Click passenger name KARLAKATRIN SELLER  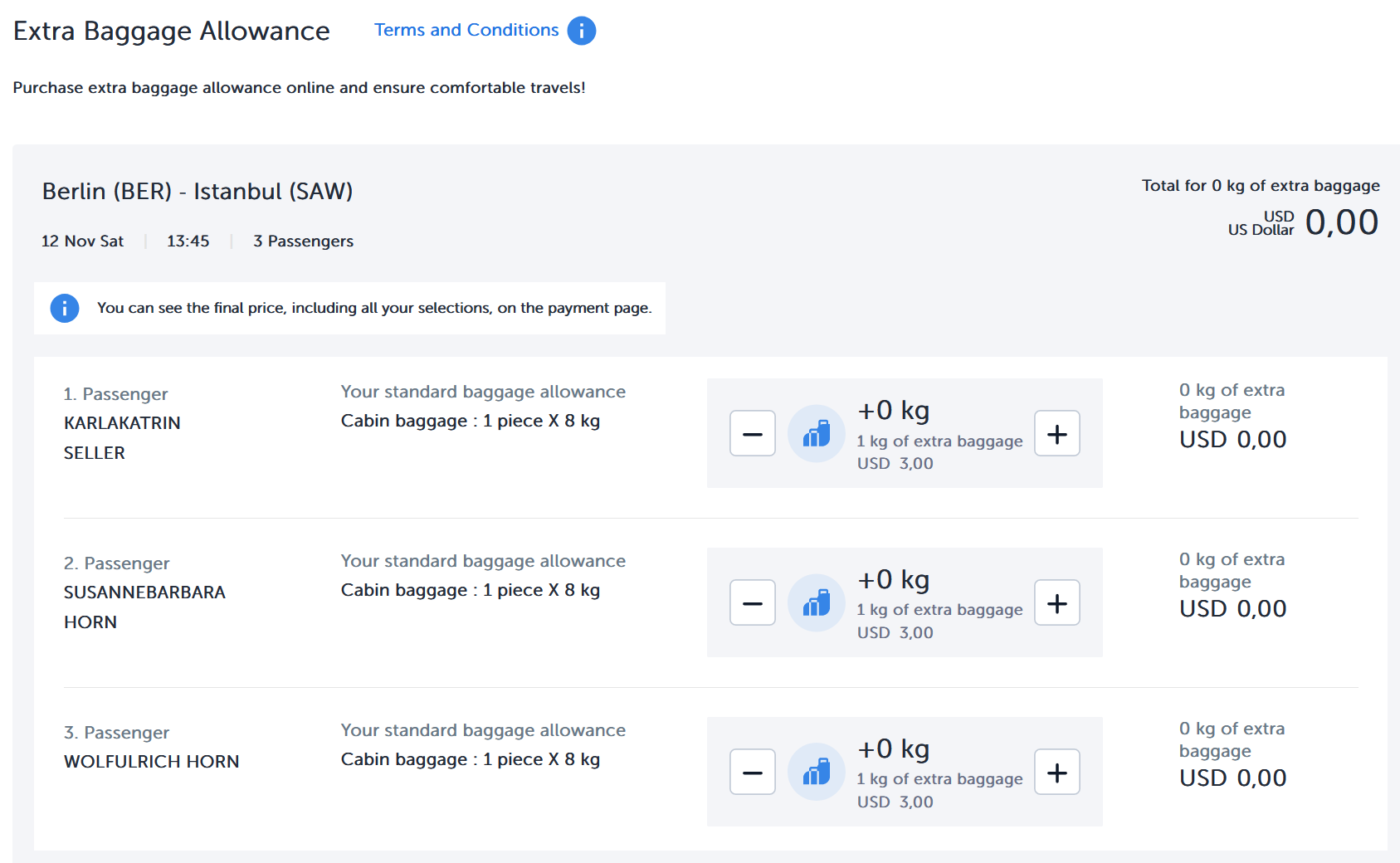coord(121,437)
